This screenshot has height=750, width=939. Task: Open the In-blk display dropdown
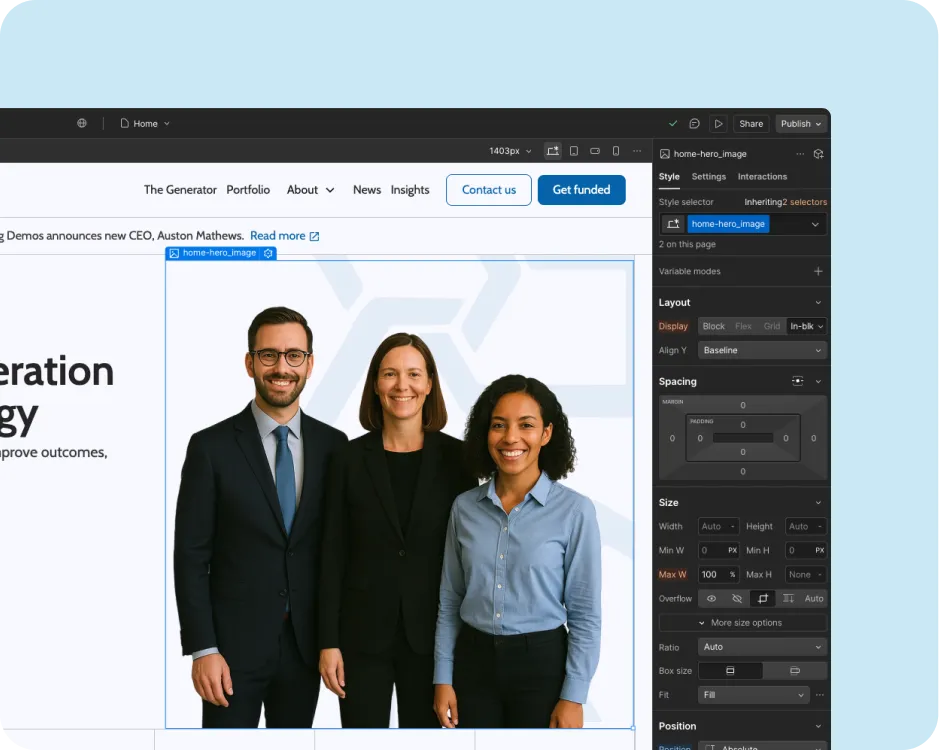point(806,326)
